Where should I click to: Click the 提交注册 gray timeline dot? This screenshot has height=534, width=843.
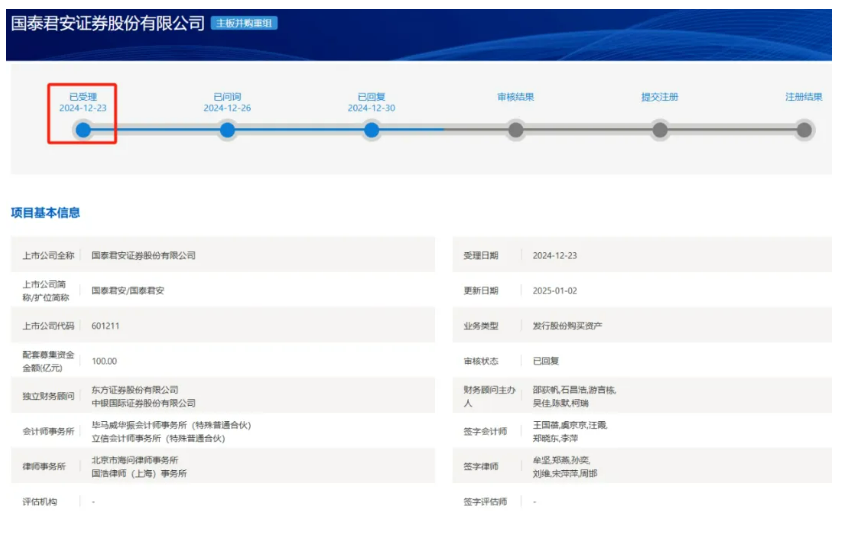[x=660, y=130]
